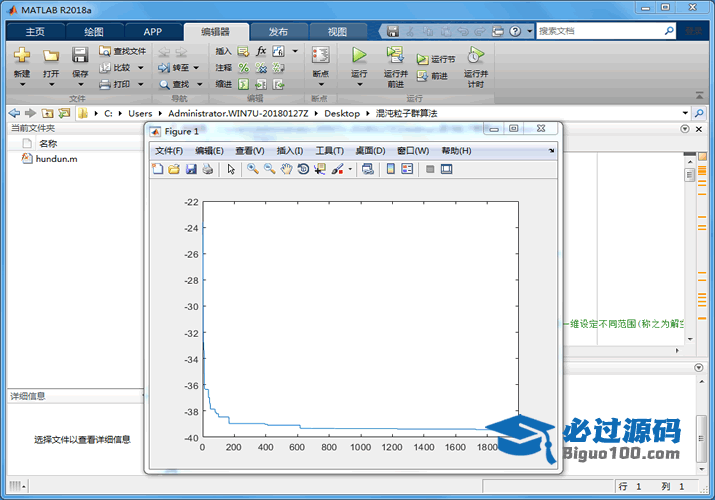Select the Pan hand tool
This screenshot has width=715, height=500.
point(286,169)
